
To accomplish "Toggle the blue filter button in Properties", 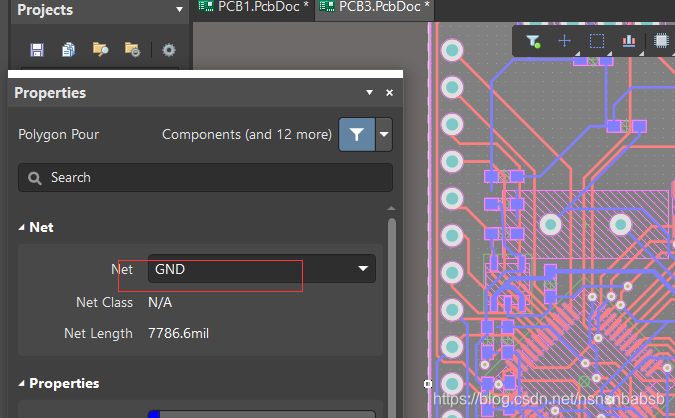I will tap(356, 135).
